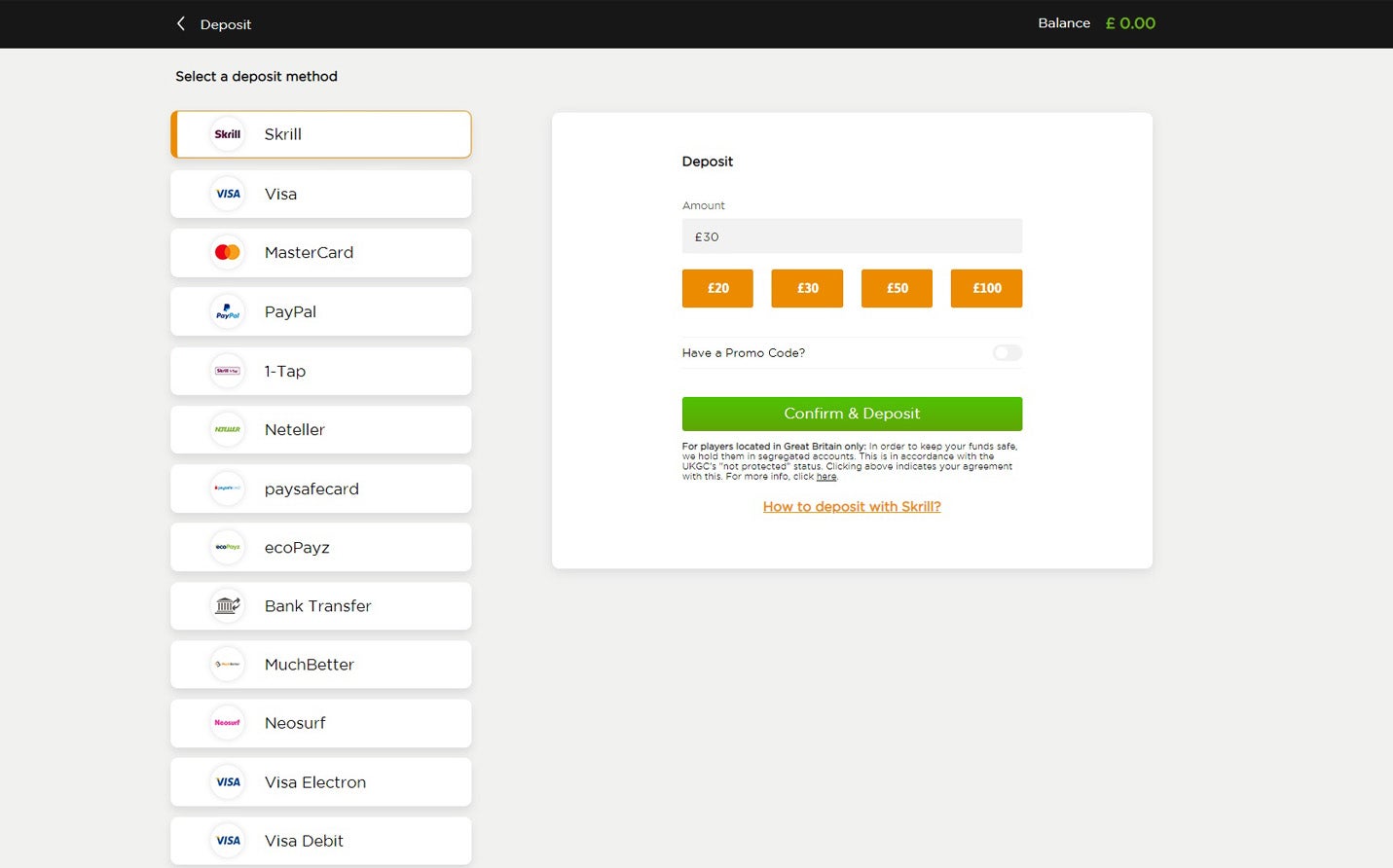Click the green Confirm & Deposit button
Image resolution: width=1393 pixels, height=868 pixels.
click(852, 414)
